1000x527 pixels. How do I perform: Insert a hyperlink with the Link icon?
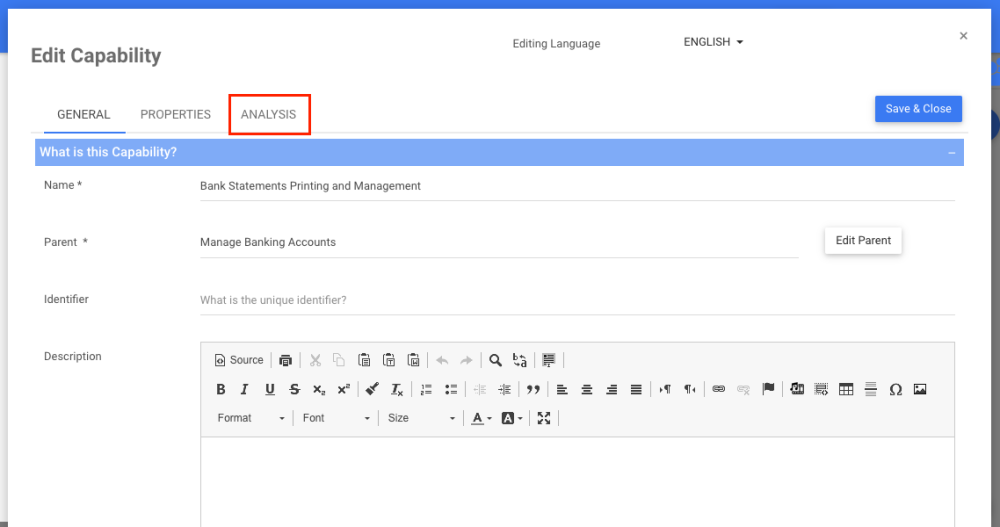(719, 389)
